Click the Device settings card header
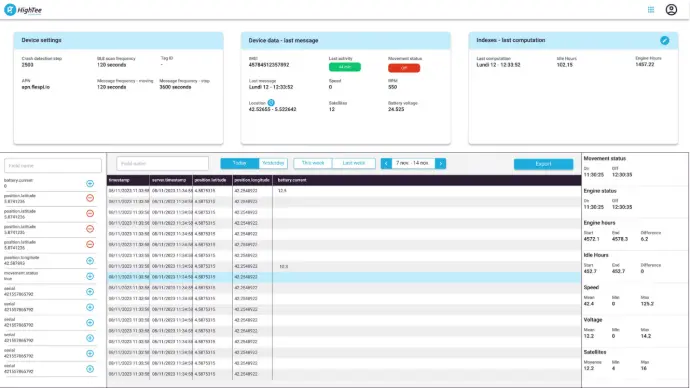 [118, 40]
